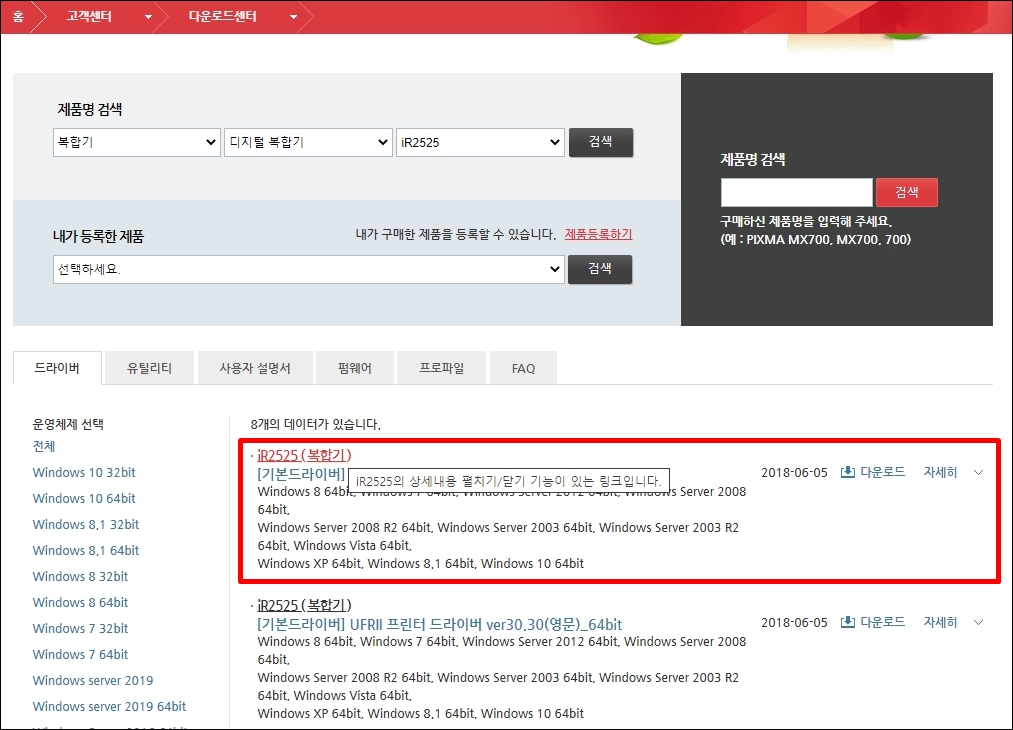Open the iR2525 model dropdown

coord(480,142)
